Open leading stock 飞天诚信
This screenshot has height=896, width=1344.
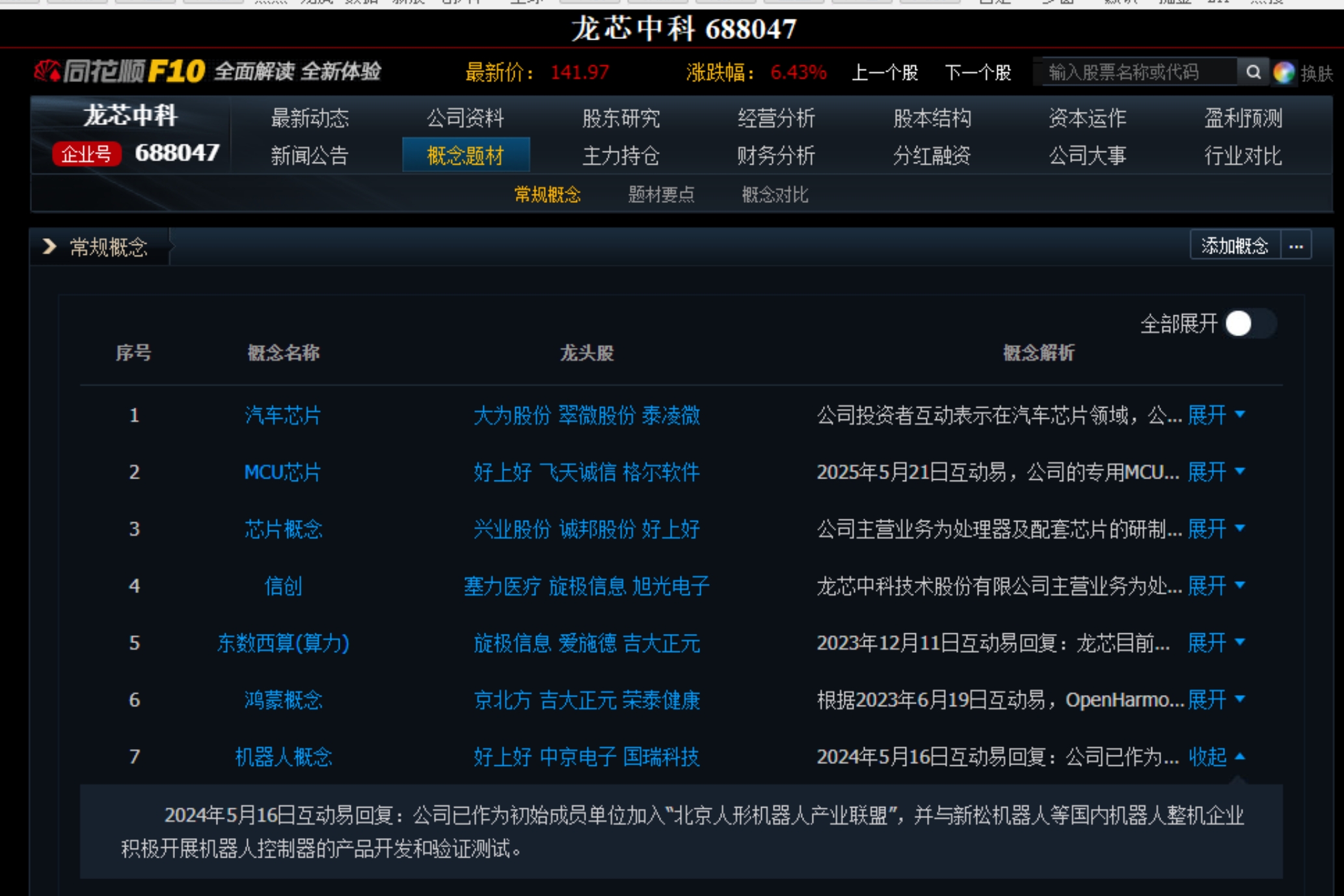[577, 471]
